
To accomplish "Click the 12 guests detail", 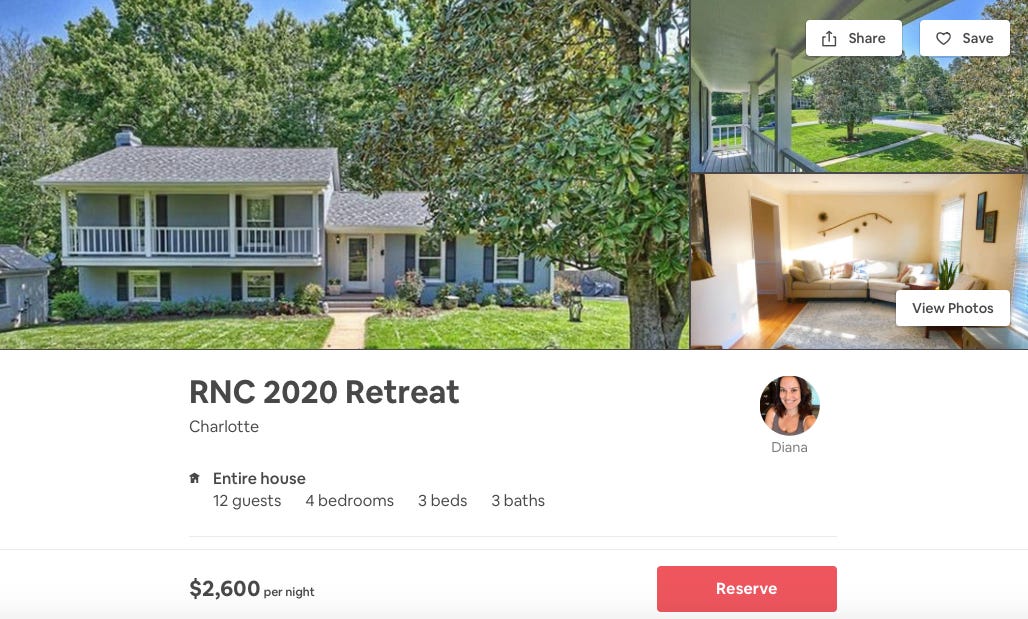I will 247,501.
